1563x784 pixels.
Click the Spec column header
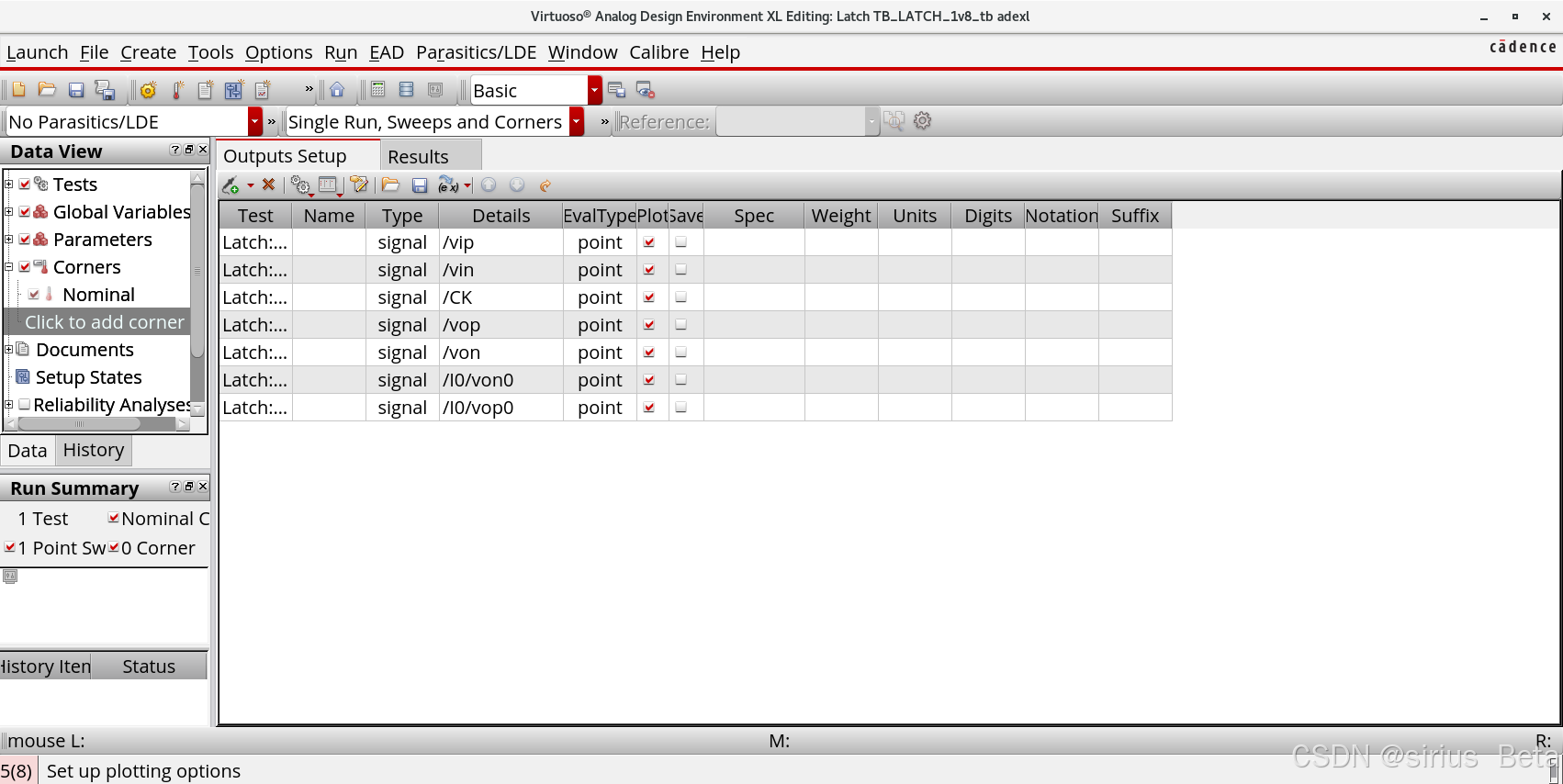coord(754,216)
